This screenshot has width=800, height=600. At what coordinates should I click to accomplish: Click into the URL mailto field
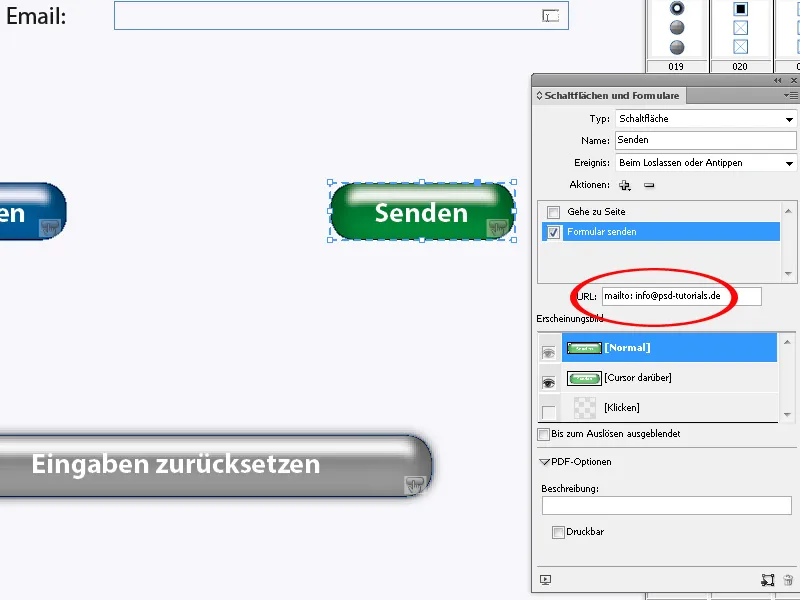point(682,296)
